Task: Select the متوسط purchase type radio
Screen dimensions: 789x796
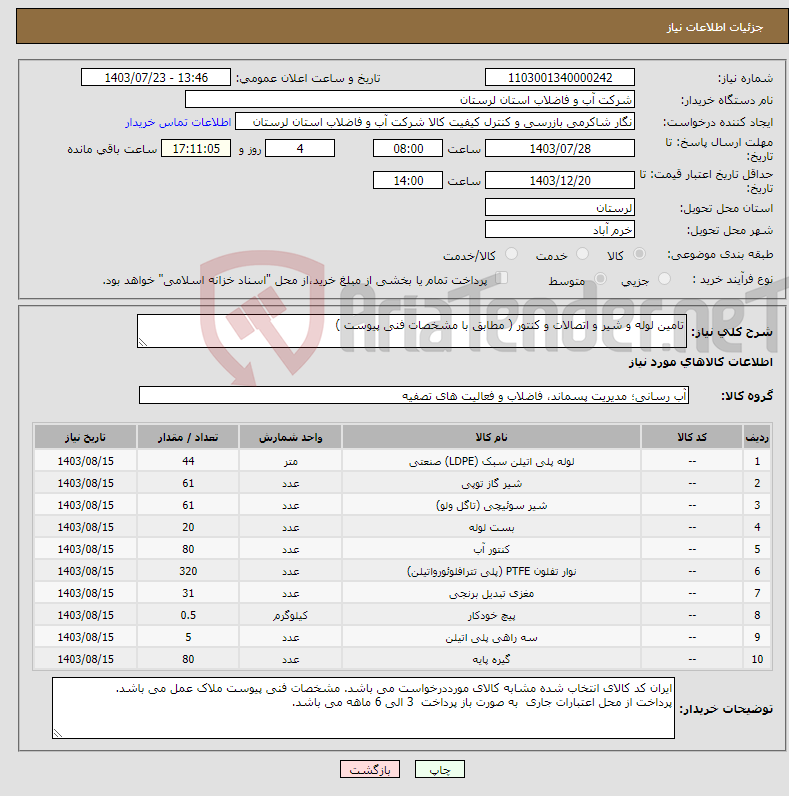Action: pos(600,279)
